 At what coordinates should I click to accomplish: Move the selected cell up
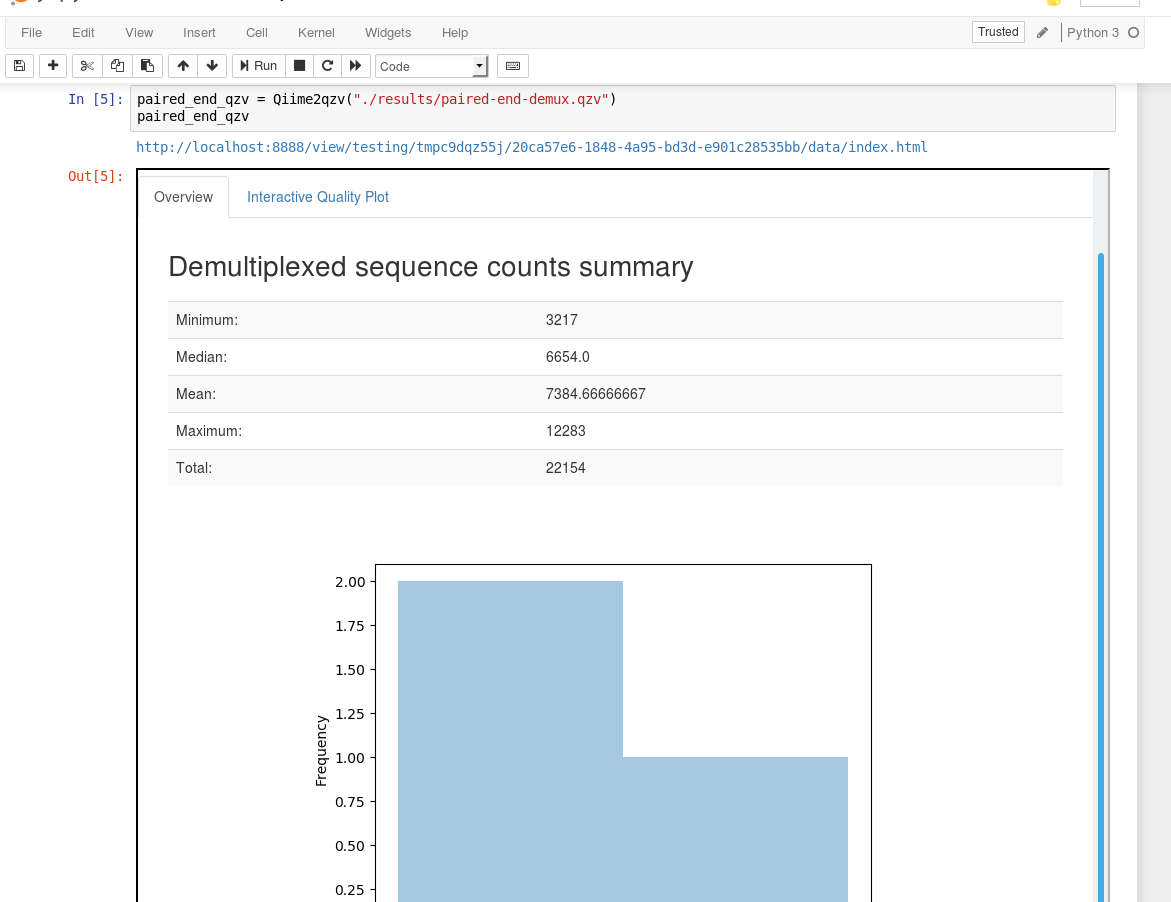pyautogui.click(x=182, y=65)
